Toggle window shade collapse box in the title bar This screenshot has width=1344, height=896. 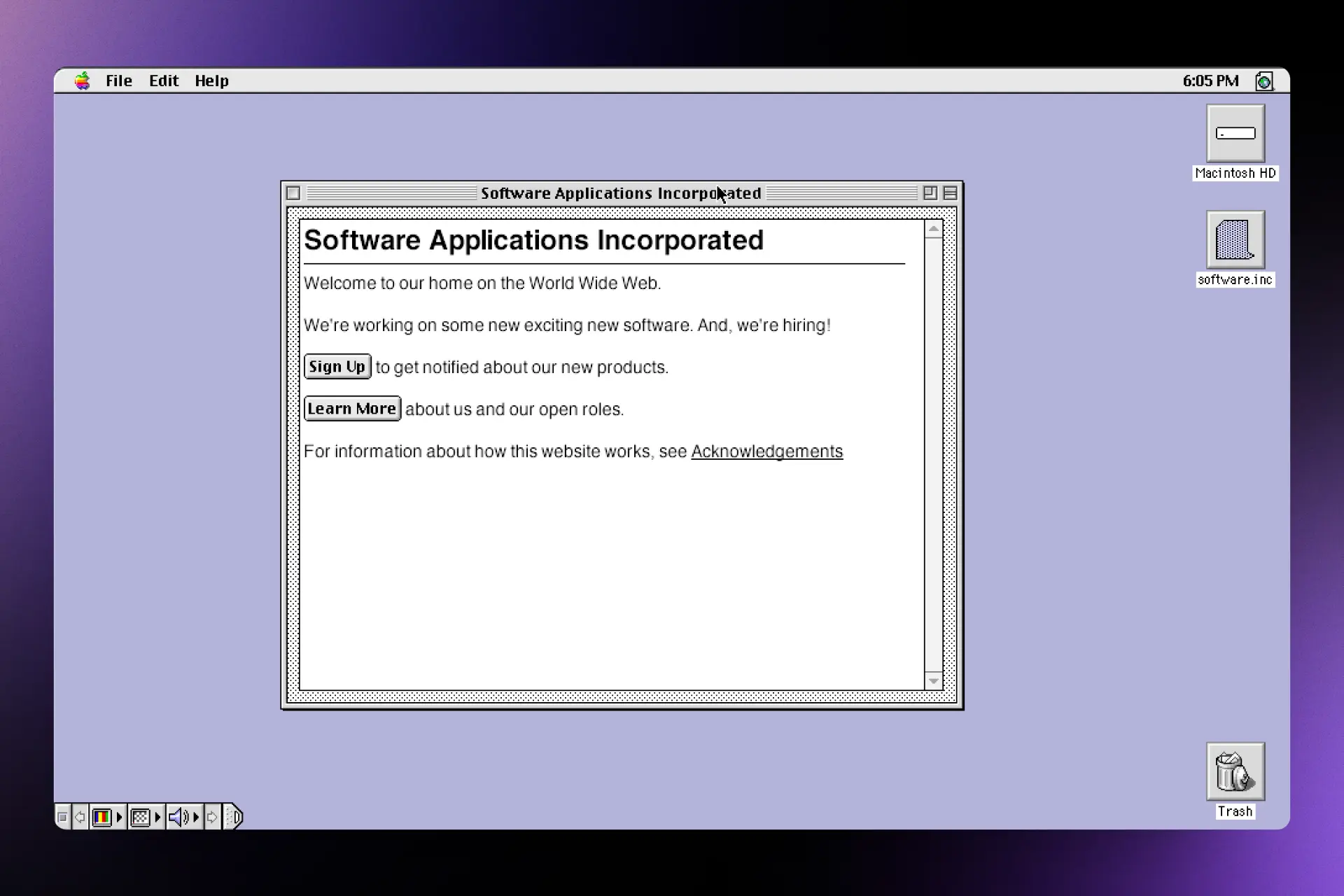coord(950,193)
